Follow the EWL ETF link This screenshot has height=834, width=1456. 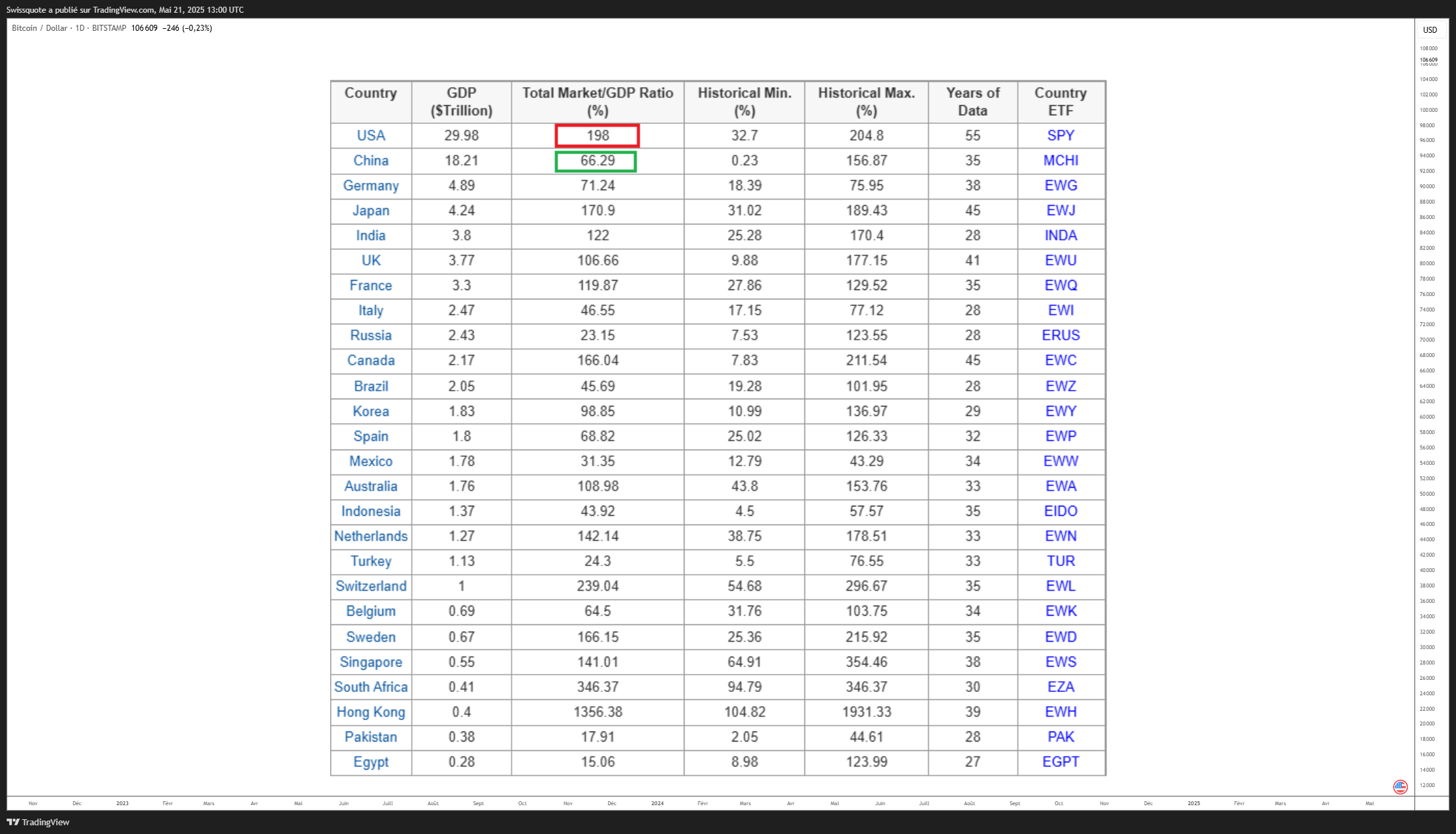[1061, 586]
